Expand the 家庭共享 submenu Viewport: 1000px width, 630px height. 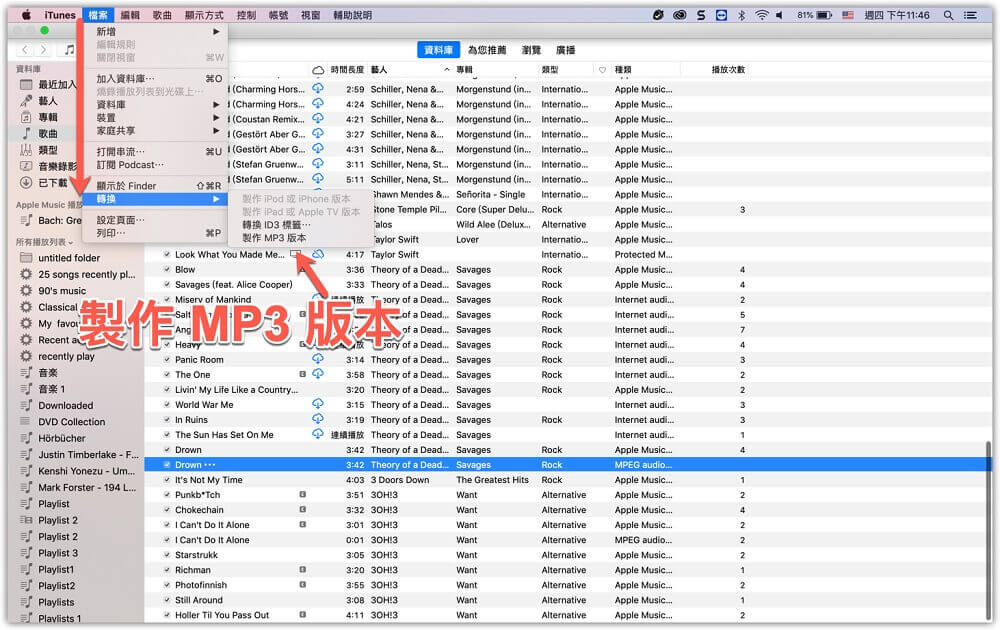pyautogui.click(x=155, y=131)
